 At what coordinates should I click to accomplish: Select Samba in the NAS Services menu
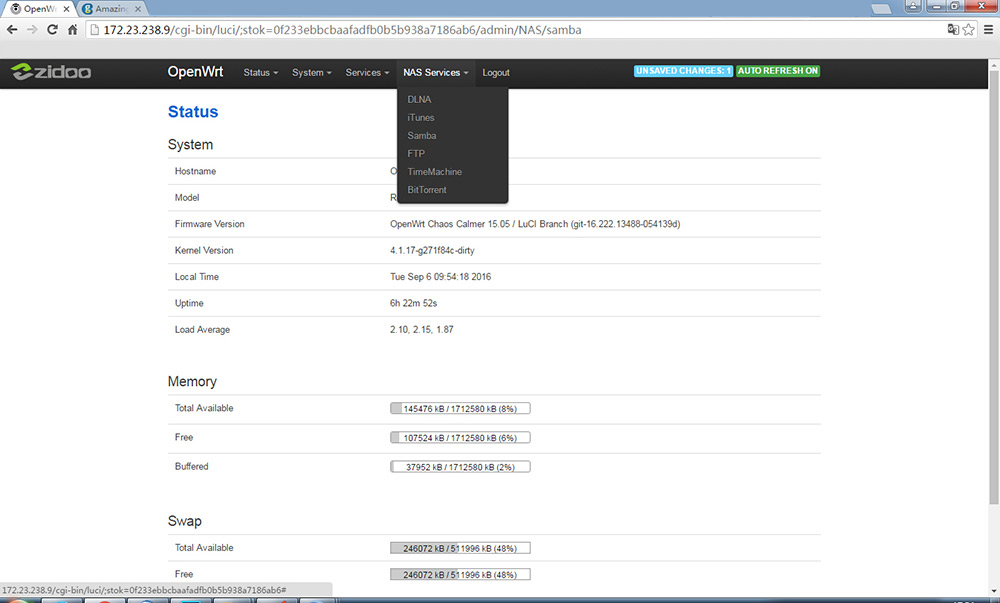[x=422, y=135]
